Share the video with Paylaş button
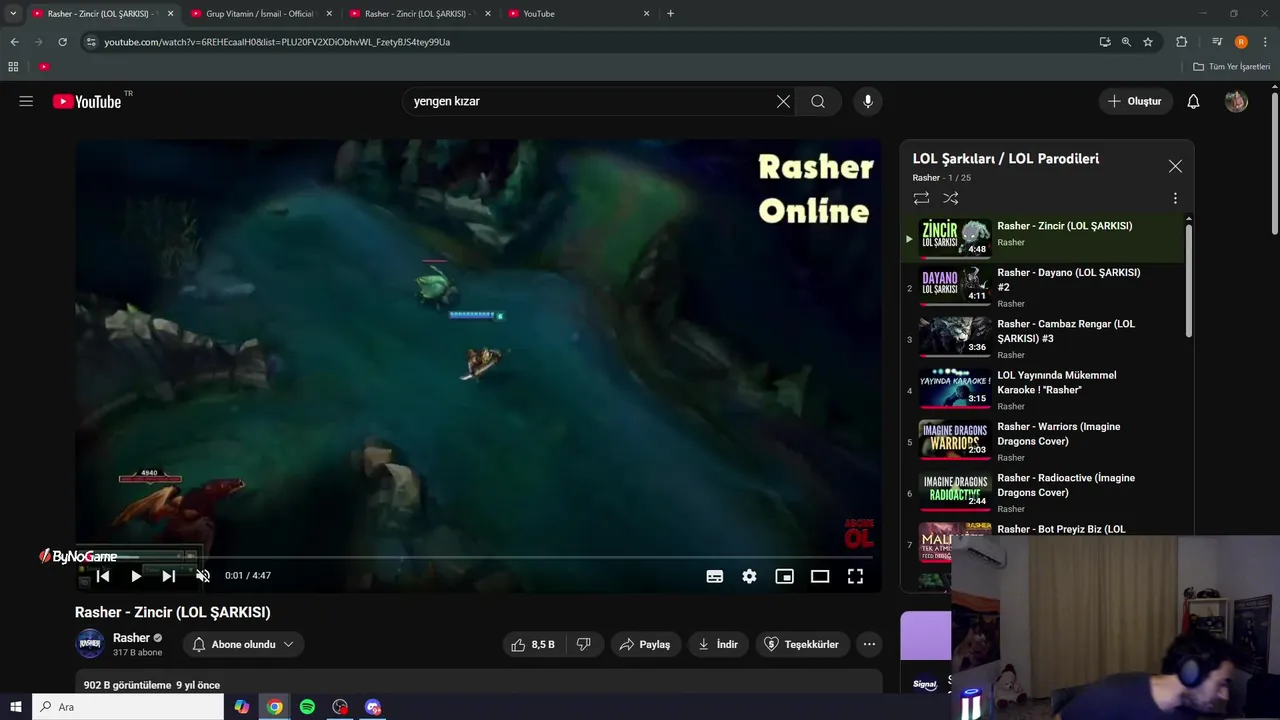1280x720 pixels. pyautogui.click(x=645, y=644)
